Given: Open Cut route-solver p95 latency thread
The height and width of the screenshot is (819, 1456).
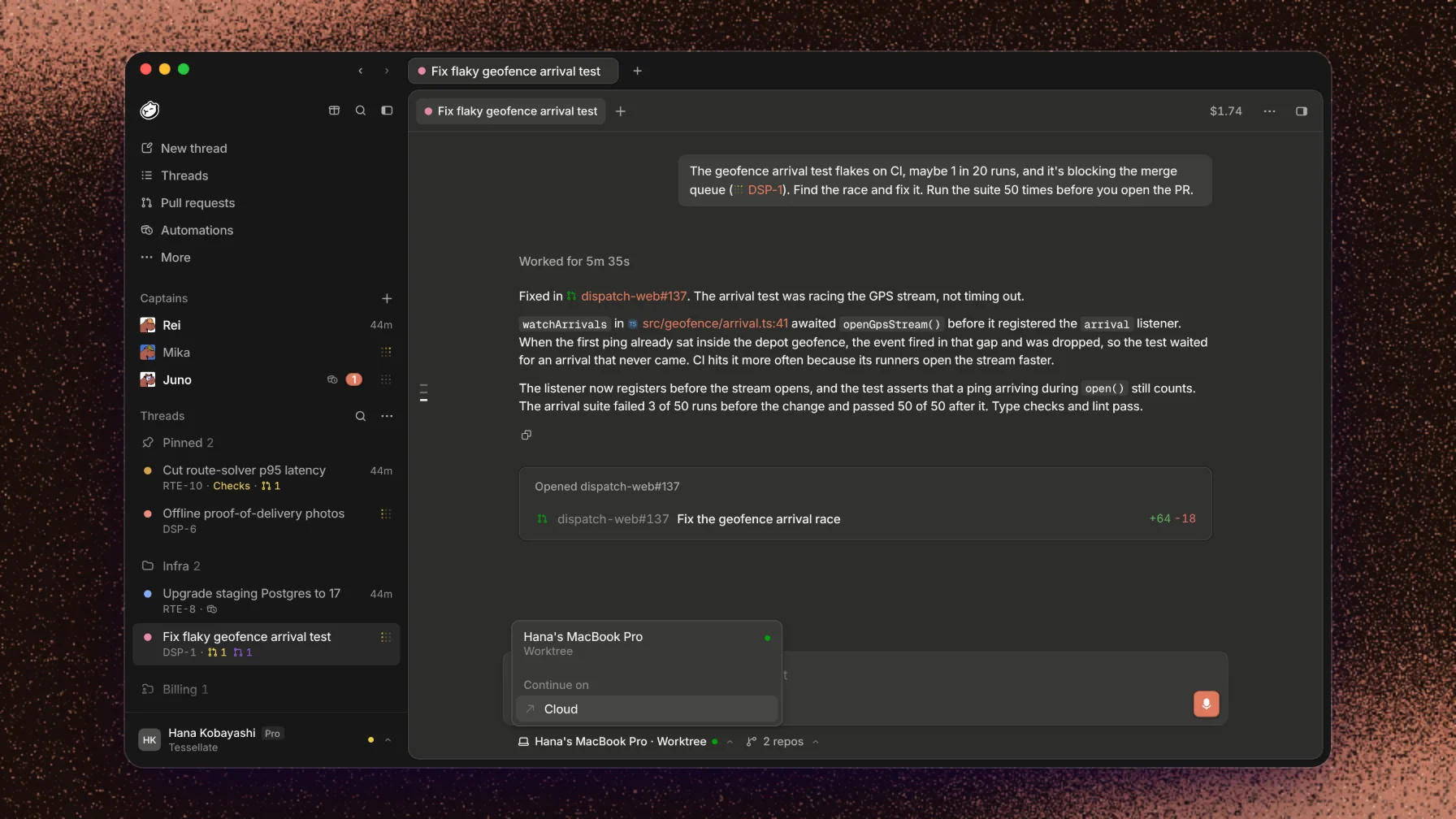Looking at the screenshot, I should tap(266, 478).
